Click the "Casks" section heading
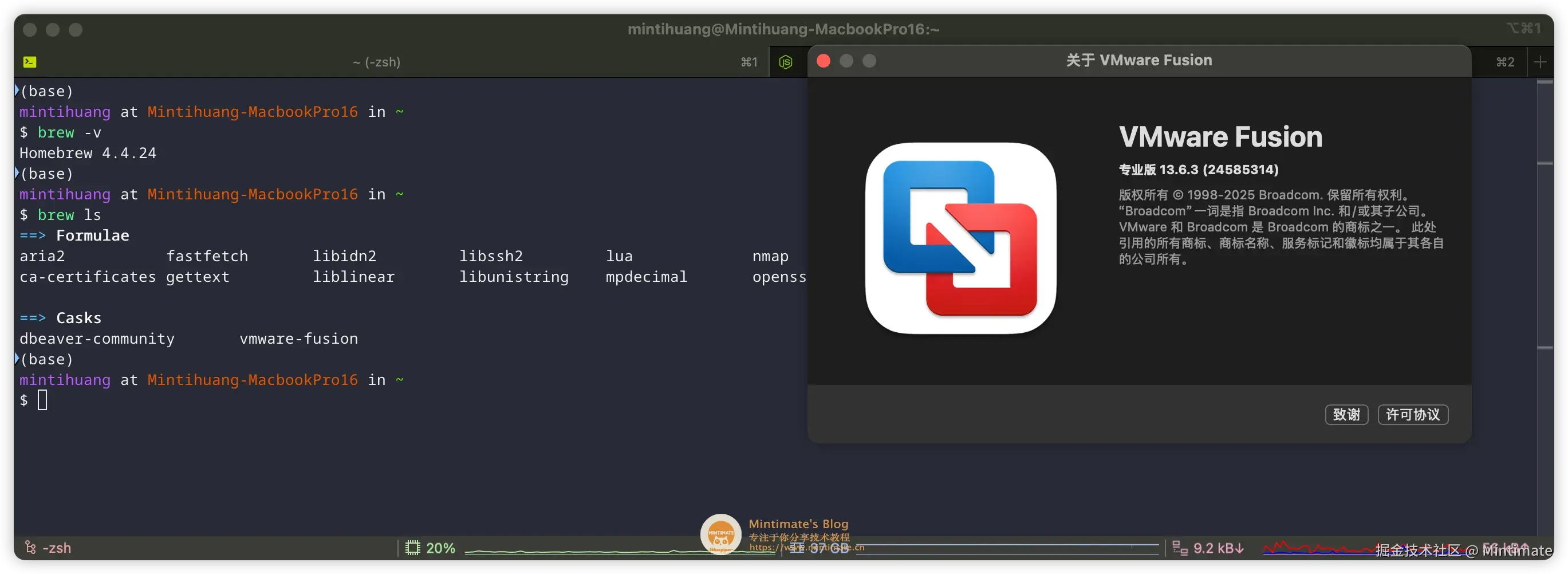 (78, 318)
